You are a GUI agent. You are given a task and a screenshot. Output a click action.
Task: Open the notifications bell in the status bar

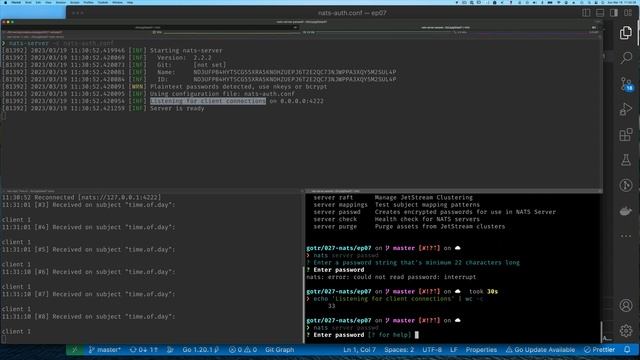[x=627, y=350]
